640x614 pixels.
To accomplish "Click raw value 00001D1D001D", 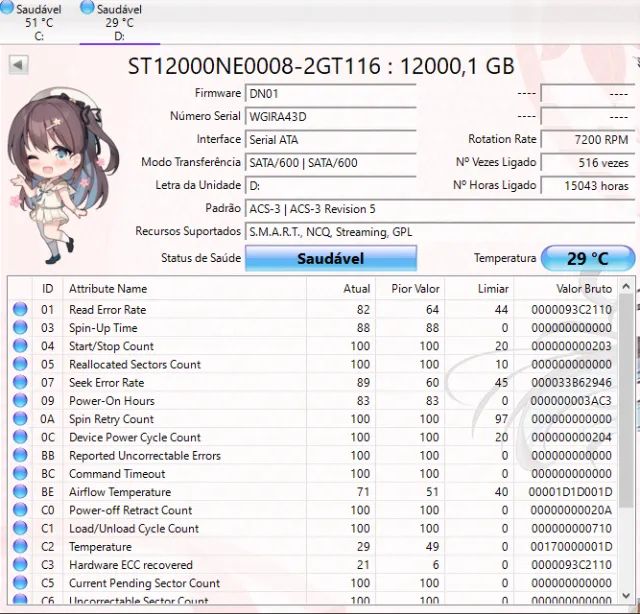I will pyautogui.click(x=570, y=492).
